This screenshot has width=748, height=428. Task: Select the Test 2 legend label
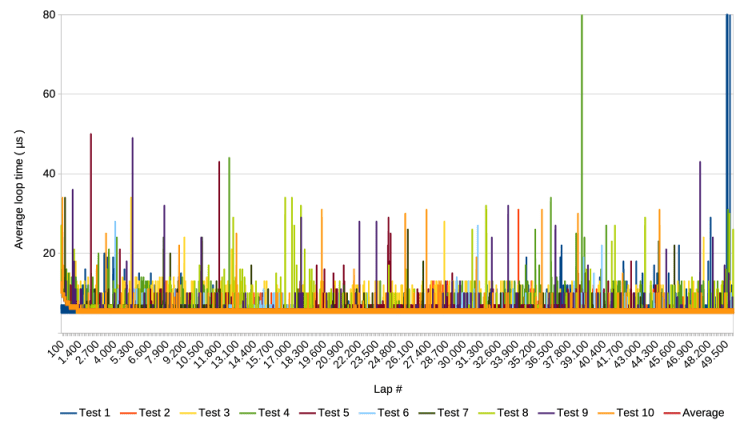coord(154,412)
